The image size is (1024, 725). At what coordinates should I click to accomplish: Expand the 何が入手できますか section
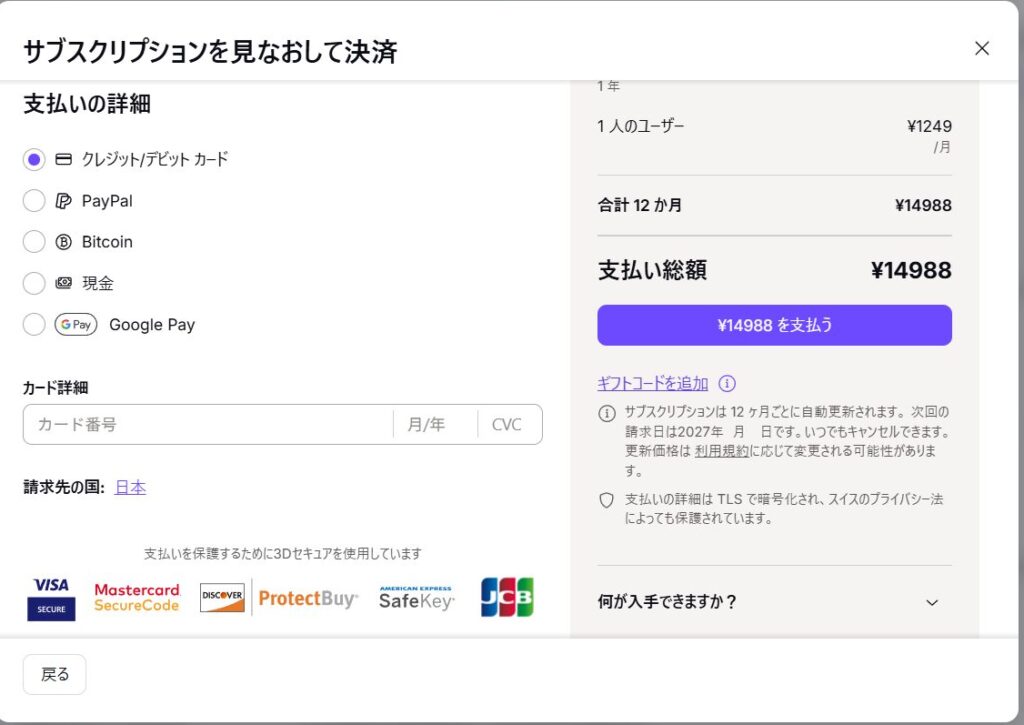(x=932, y=602)
